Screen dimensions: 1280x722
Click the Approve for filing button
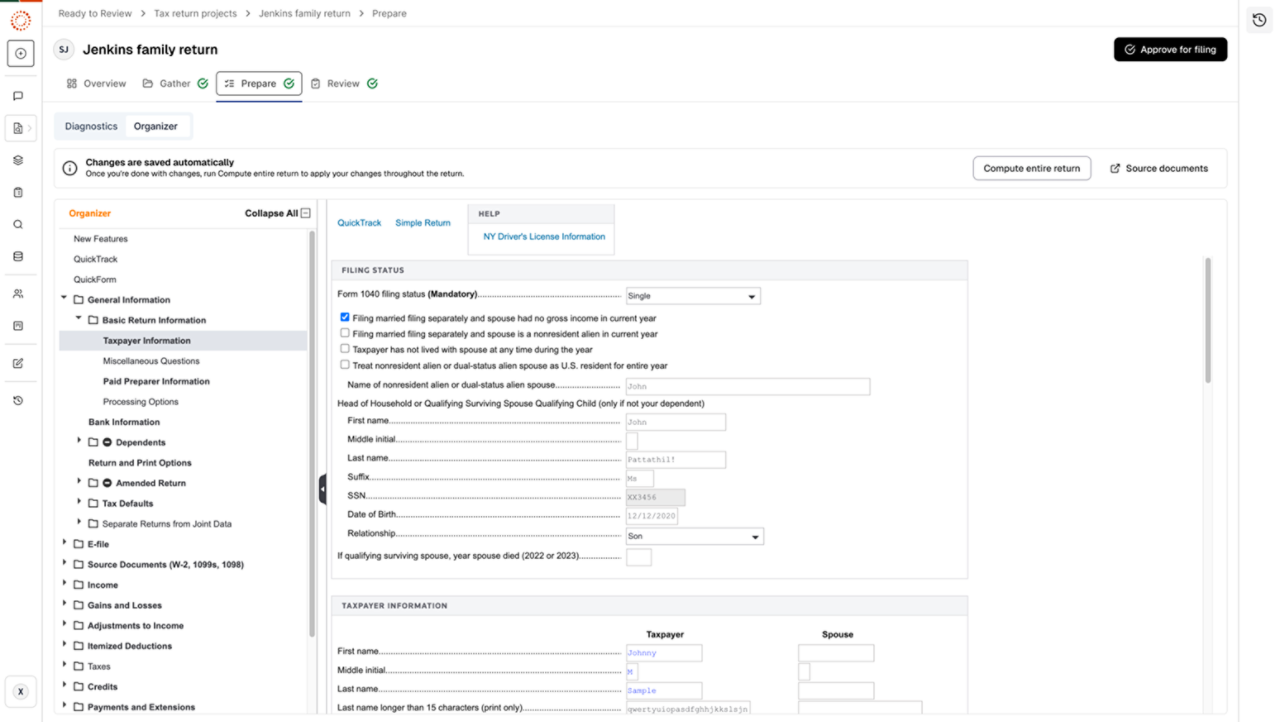click(1170, 49)
